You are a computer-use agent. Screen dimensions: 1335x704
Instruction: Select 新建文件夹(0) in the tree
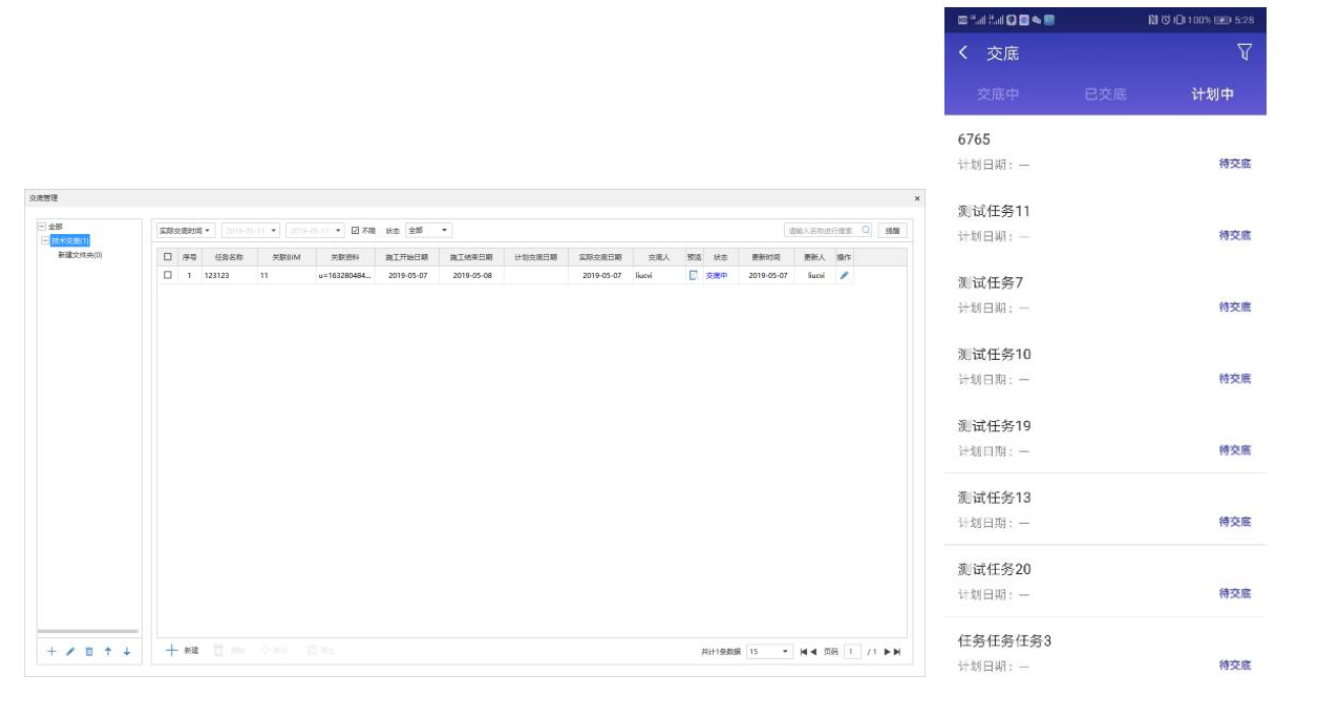coord(80,255)
